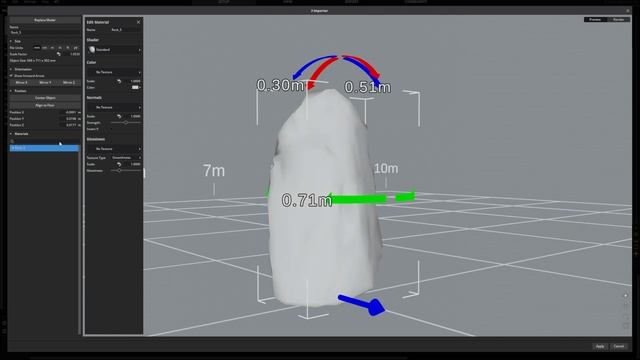This screenshot has height=360, width=640.
Task: Edit the model Name field in left panel
Action: coord(45,32)
